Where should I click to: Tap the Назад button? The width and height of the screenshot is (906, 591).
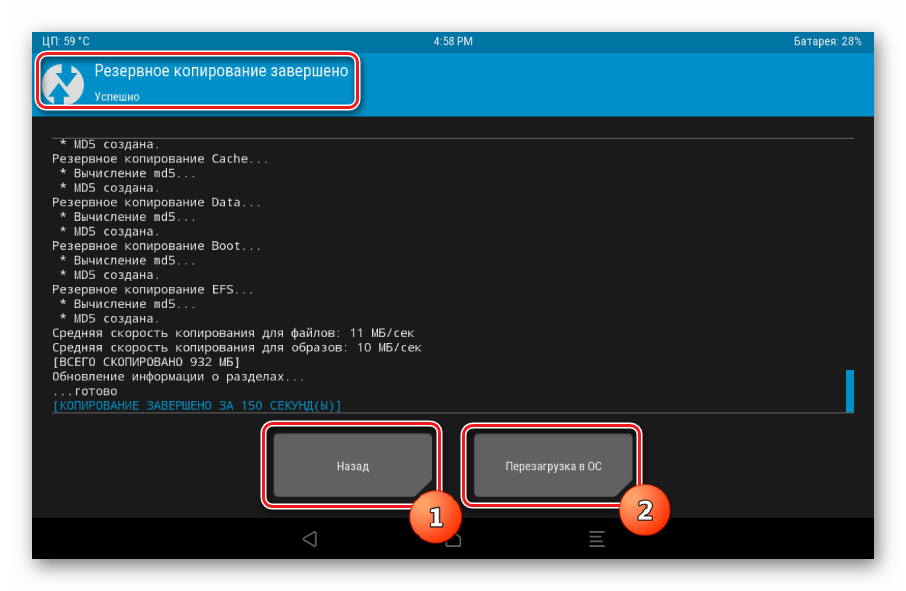(x=352, y=466)
